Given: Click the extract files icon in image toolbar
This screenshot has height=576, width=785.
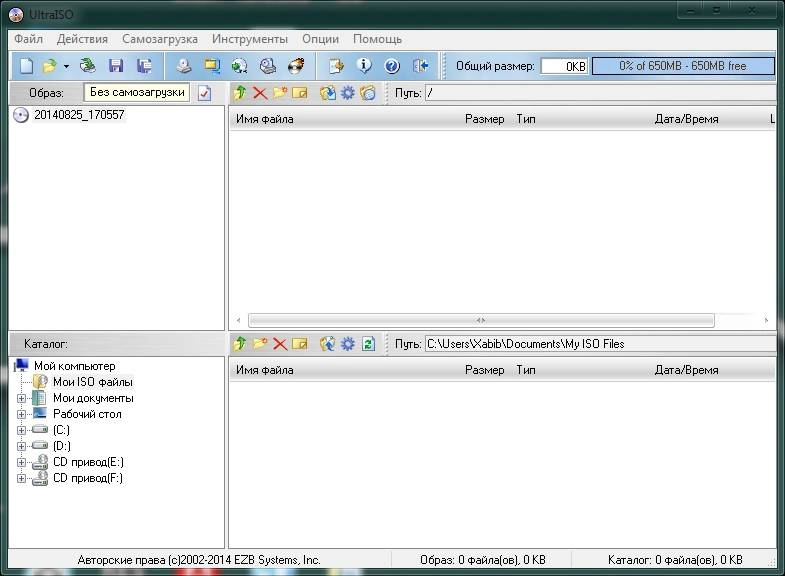Looking at the screenshot, I should tap(327, 93).
